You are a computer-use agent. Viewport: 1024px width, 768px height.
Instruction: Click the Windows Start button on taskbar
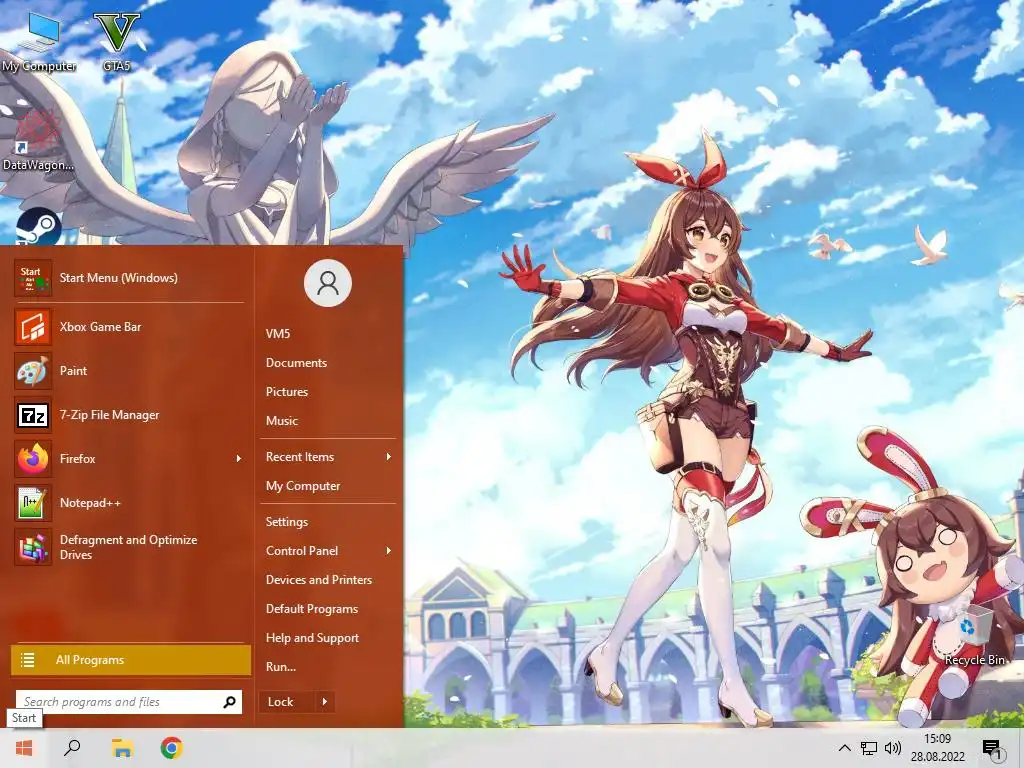[24, 748]
